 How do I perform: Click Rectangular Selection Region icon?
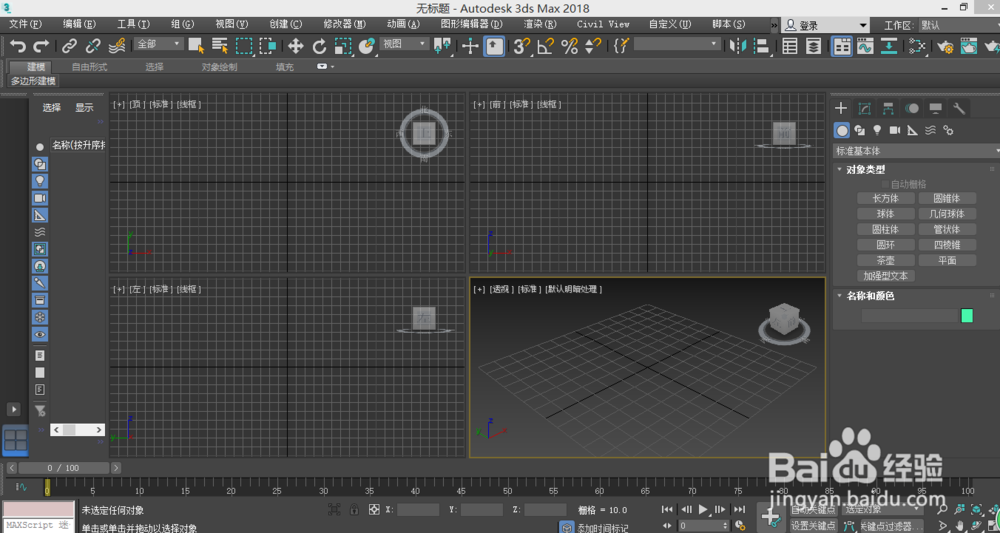pos(244,46)
